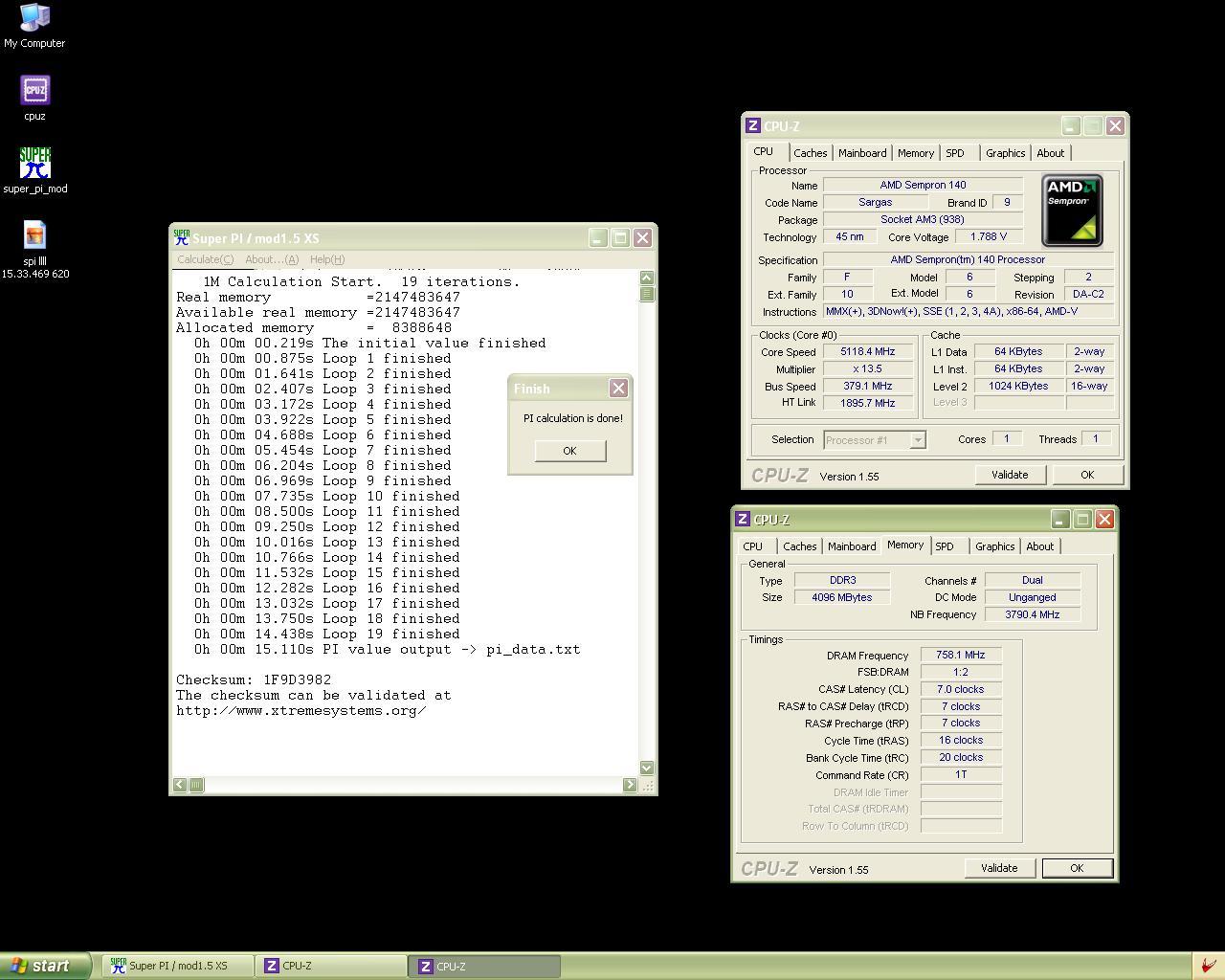Open the About menu in Super PI

tap(272, 259)
